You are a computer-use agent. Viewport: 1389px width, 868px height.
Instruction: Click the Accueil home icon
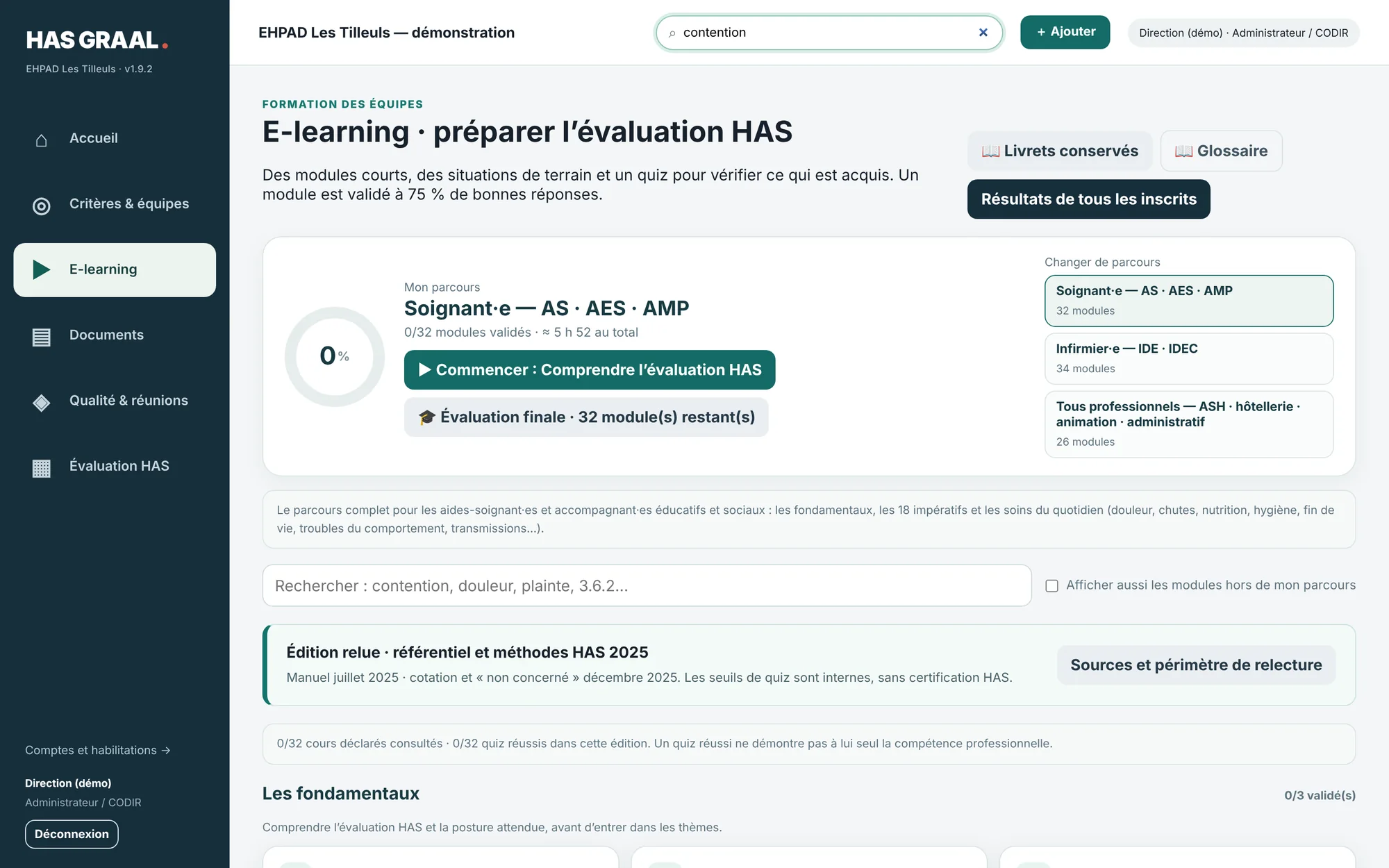coord(42,140)
